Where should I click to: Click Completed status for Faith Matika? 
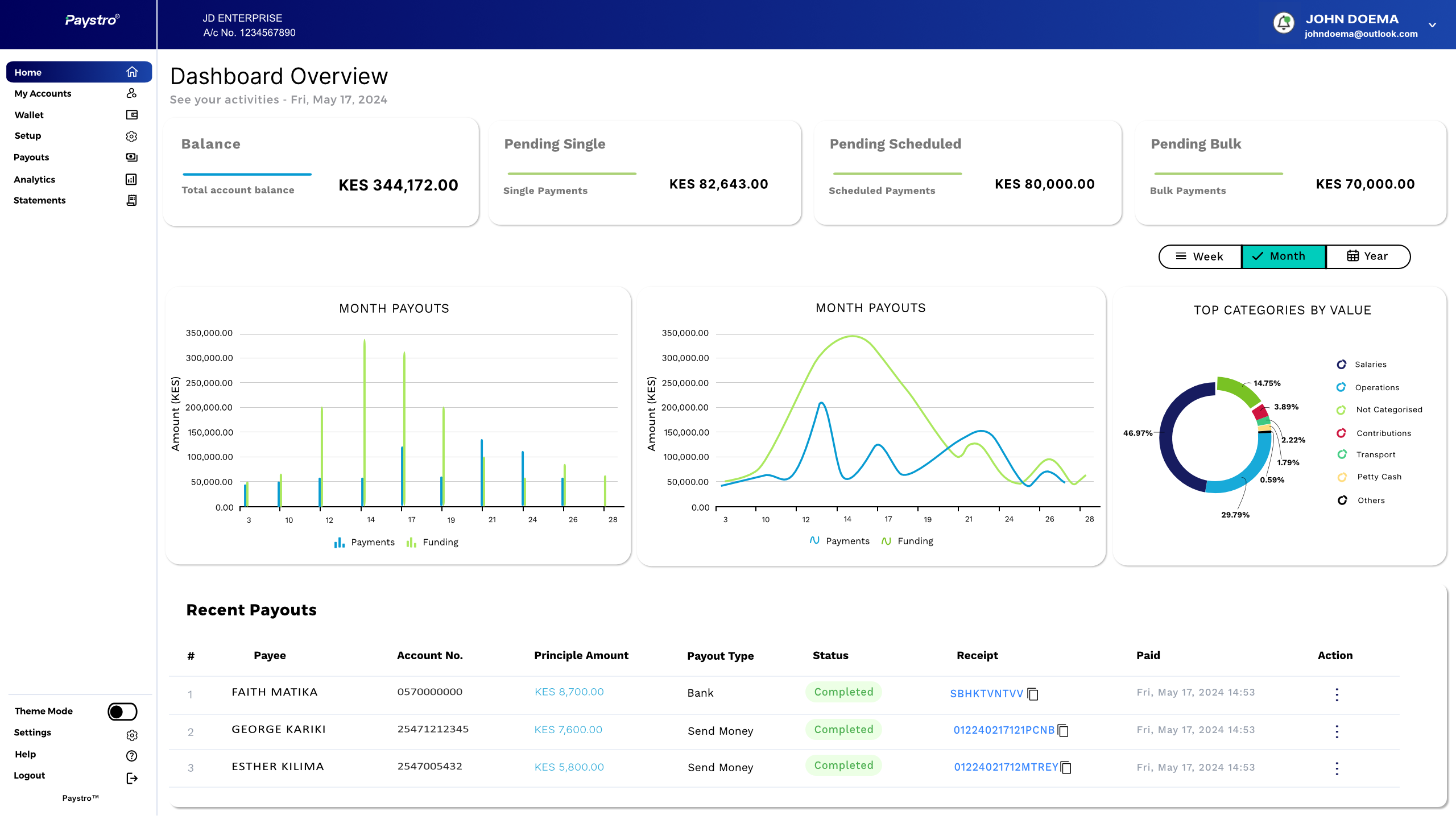tap(843, 692)
